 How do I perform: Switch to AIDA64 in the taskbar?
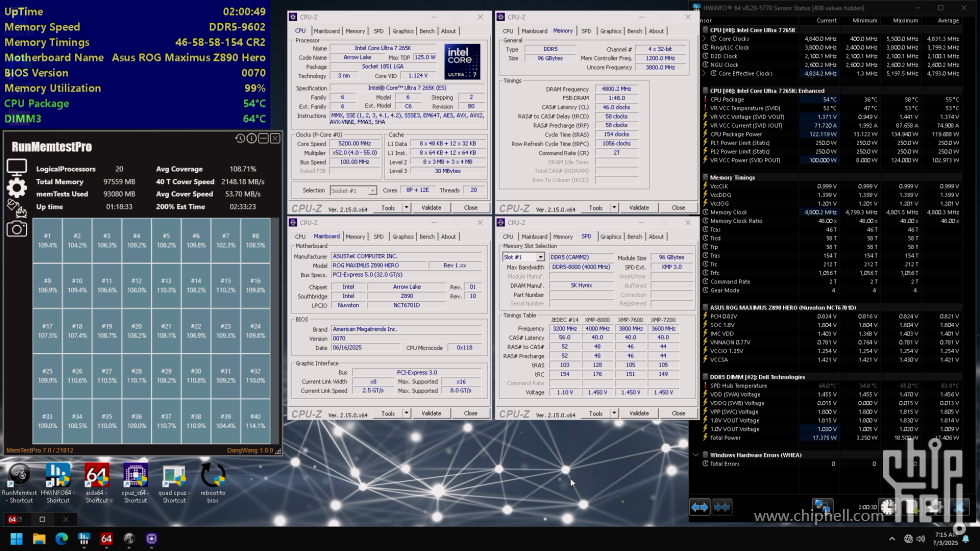(106, 539)
